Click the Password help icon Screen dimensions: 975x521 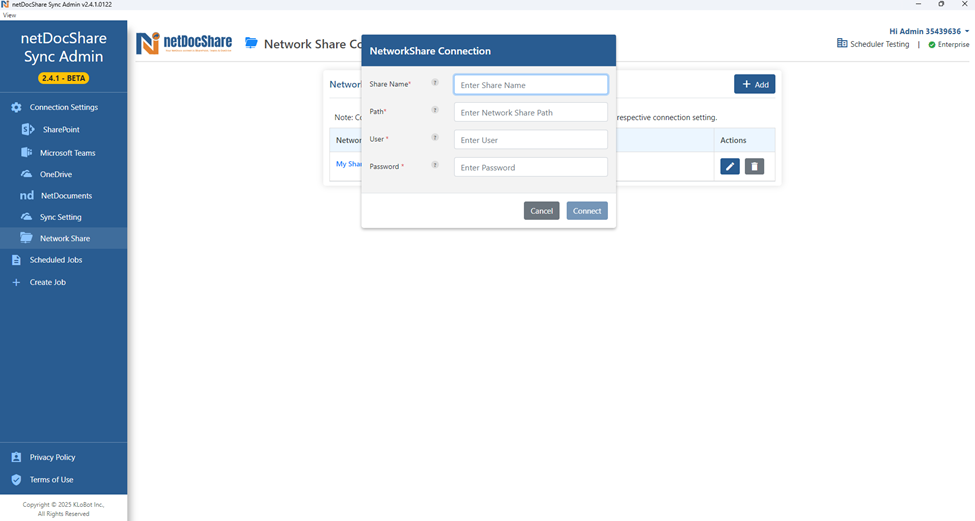click(x=435, y=165)
